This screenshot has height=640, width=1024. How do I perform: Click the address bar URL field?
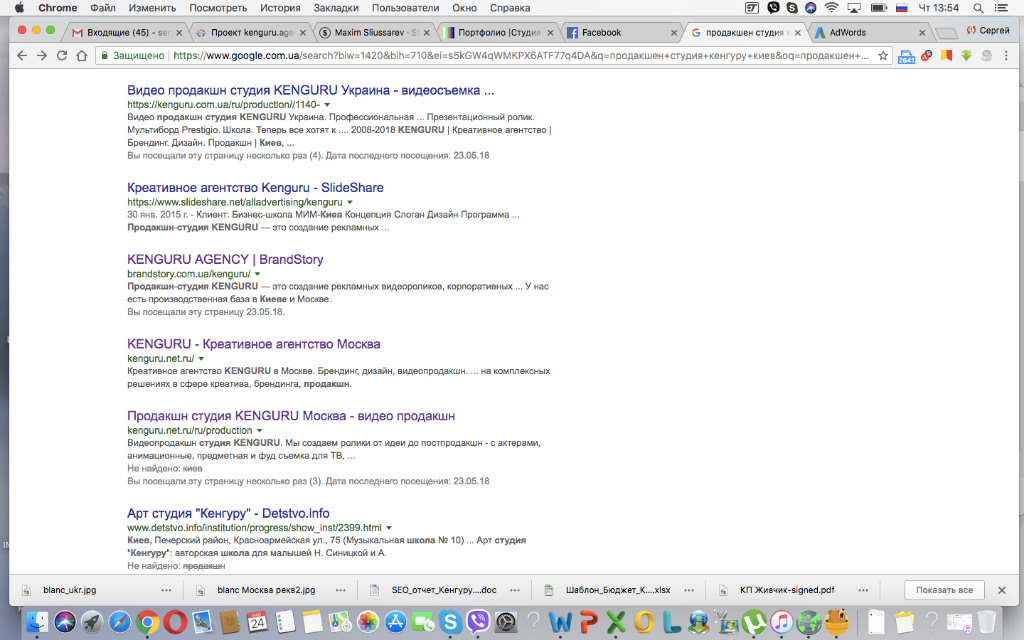point(520,56)
